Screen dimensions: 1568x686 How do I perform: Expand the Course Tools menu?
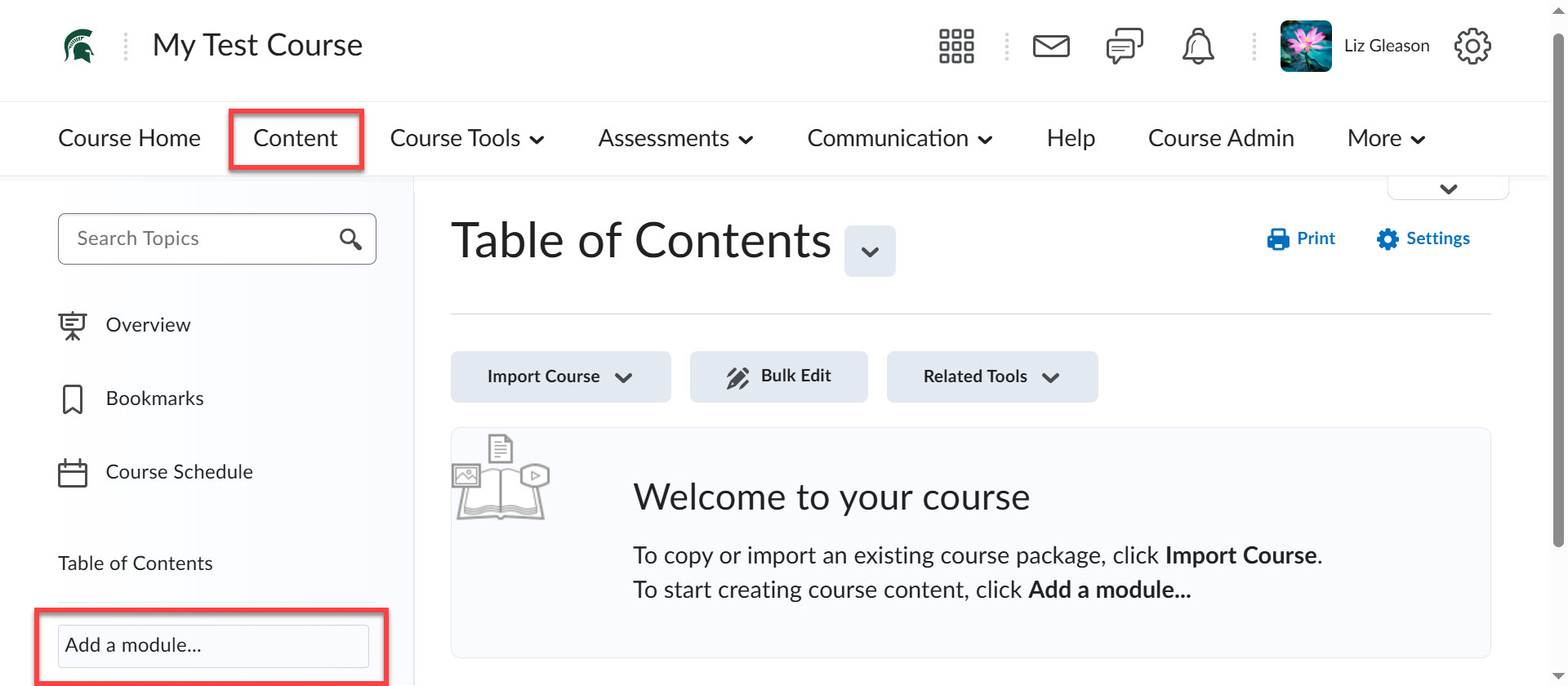point(467,139)
